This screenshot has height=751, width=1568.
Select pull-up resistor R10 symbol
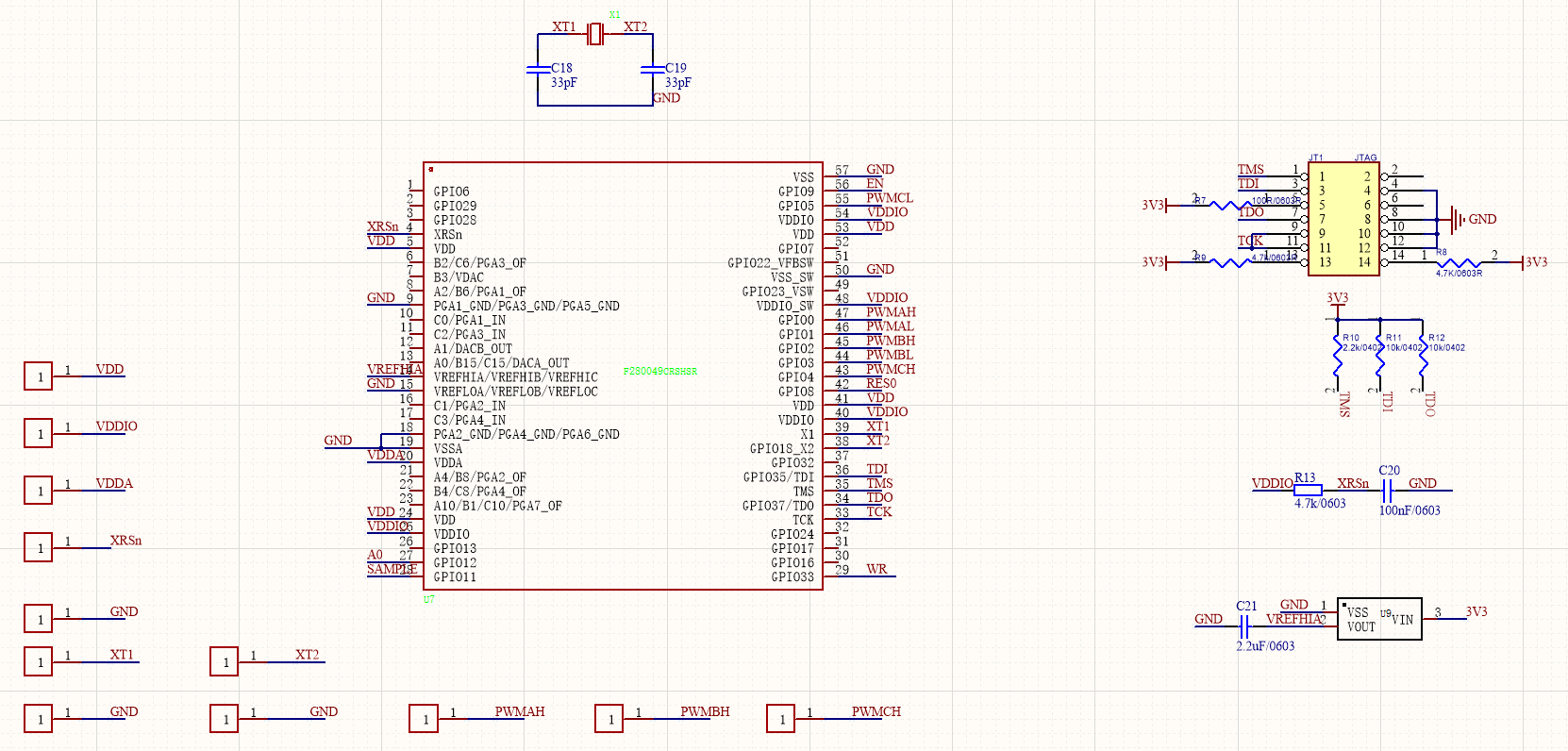click(1337, 355)
